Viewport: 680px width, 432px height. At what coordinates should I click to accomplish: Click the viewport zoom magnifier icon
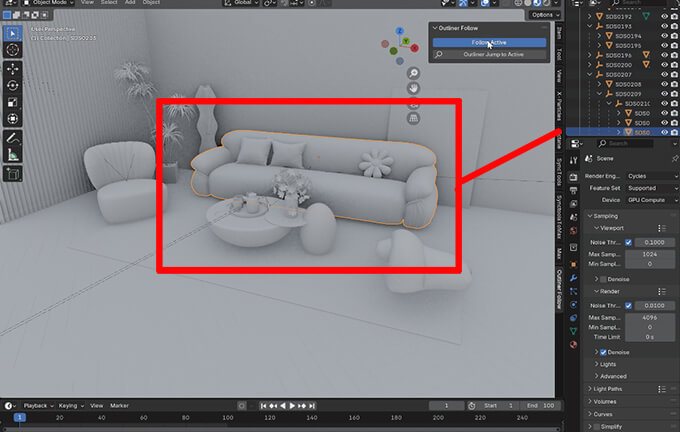coord(412,73)
